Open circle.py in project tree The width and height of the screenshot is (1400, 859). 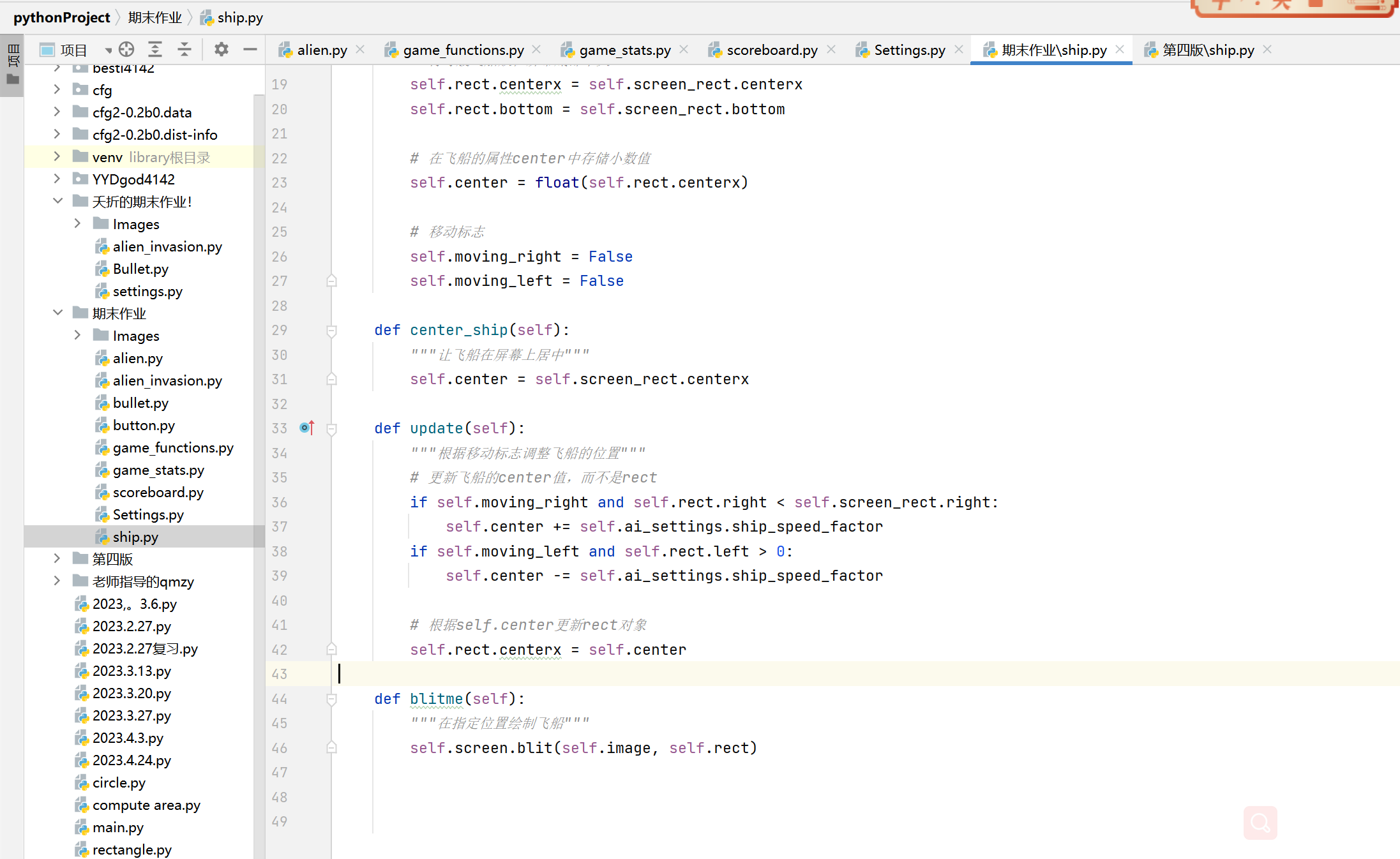tap(119, 782)
